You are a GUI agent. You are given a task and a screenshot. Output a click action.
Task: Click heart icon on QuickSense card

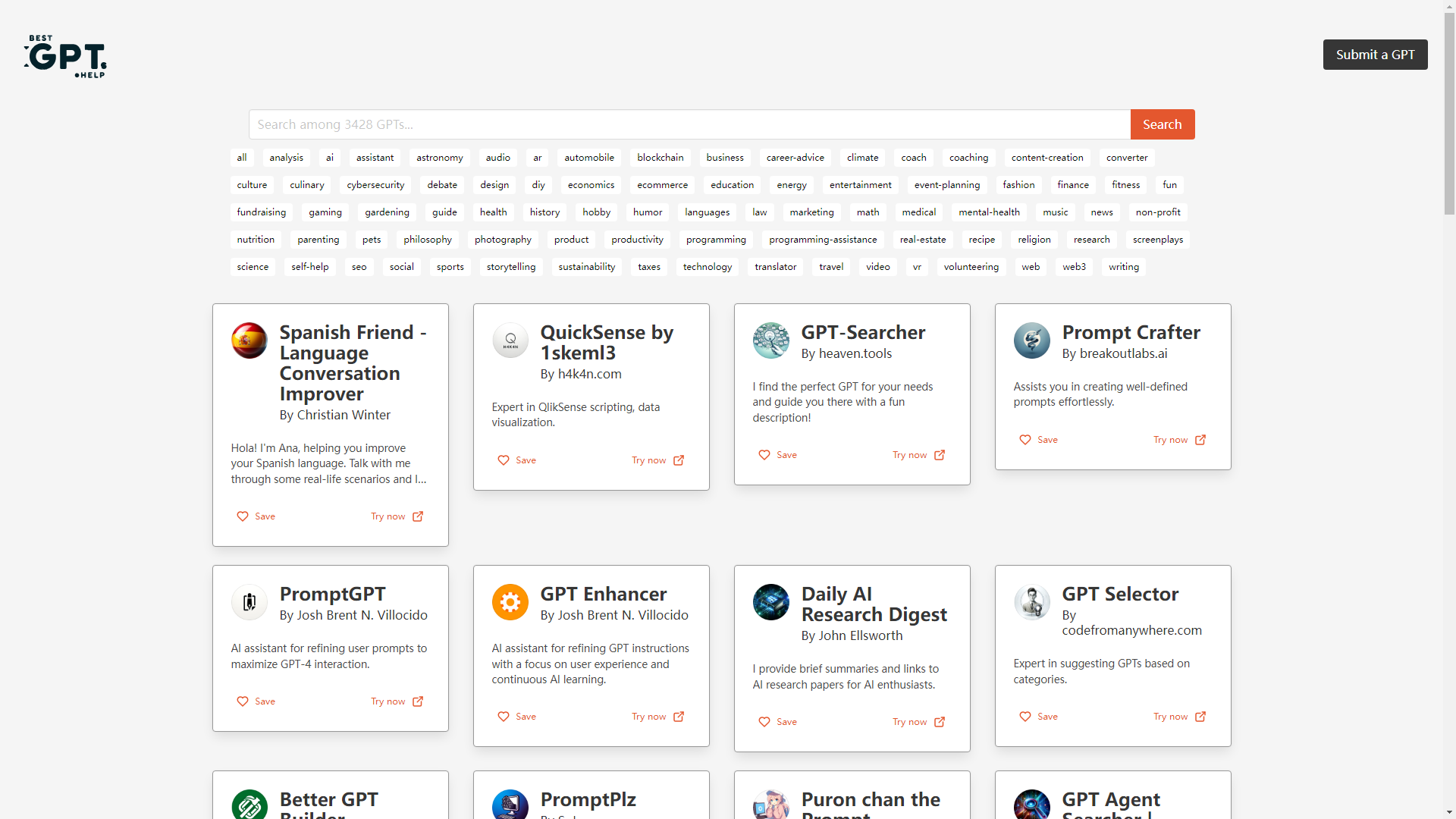[x=504, y=460]
